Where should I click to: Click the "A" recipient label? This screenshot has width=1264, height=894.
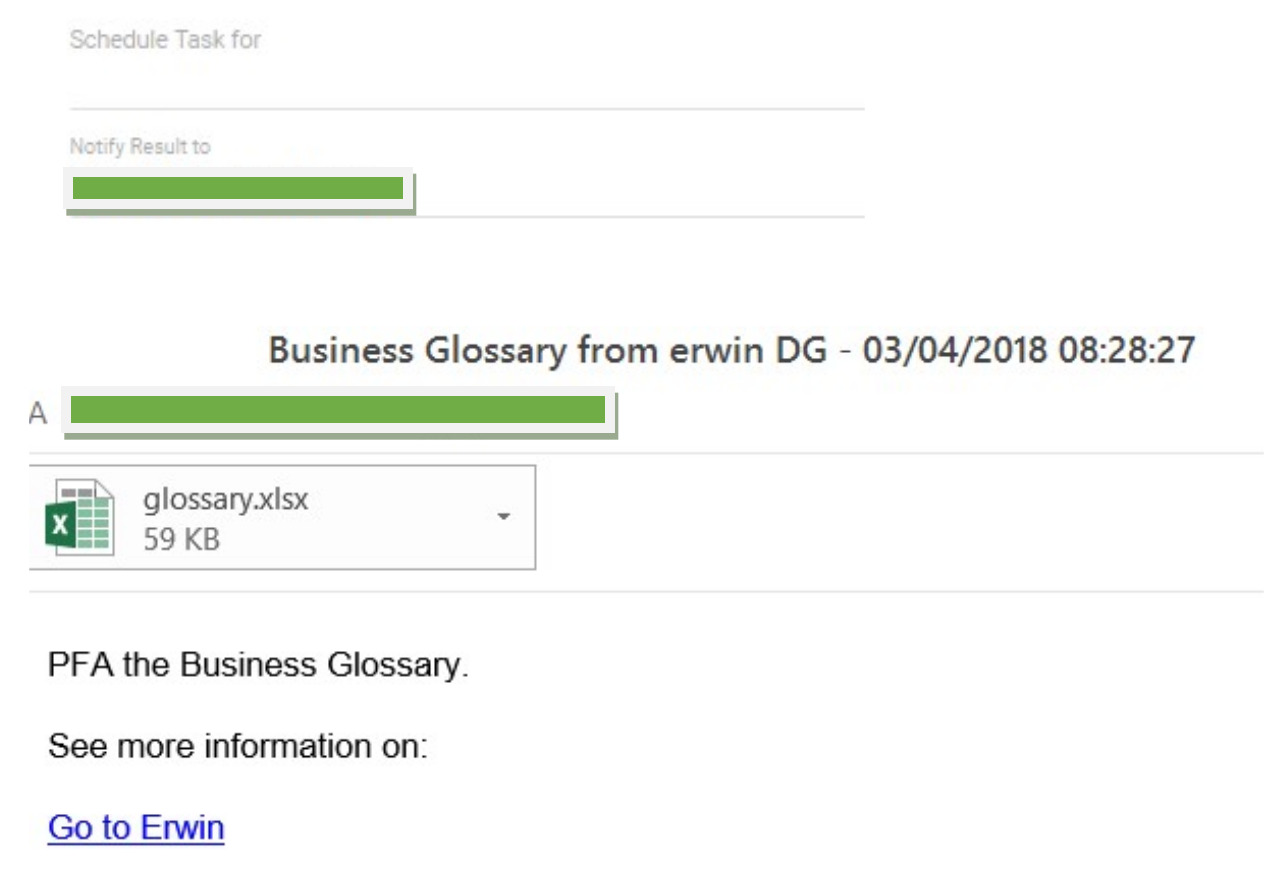pyautogui.click(x=38, y=413)
